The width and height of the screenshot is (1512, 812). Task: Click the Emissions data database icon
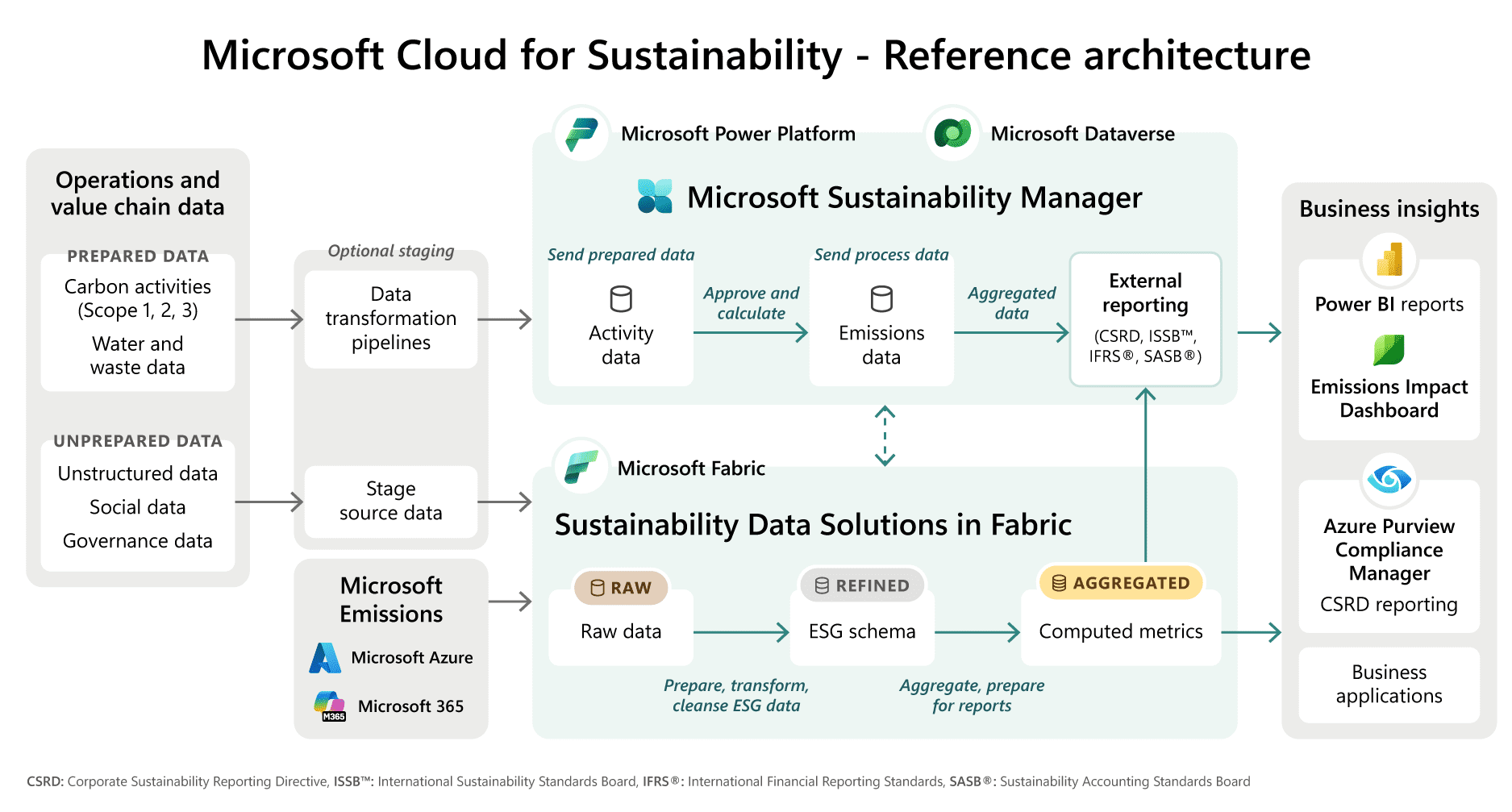point(881,299)
